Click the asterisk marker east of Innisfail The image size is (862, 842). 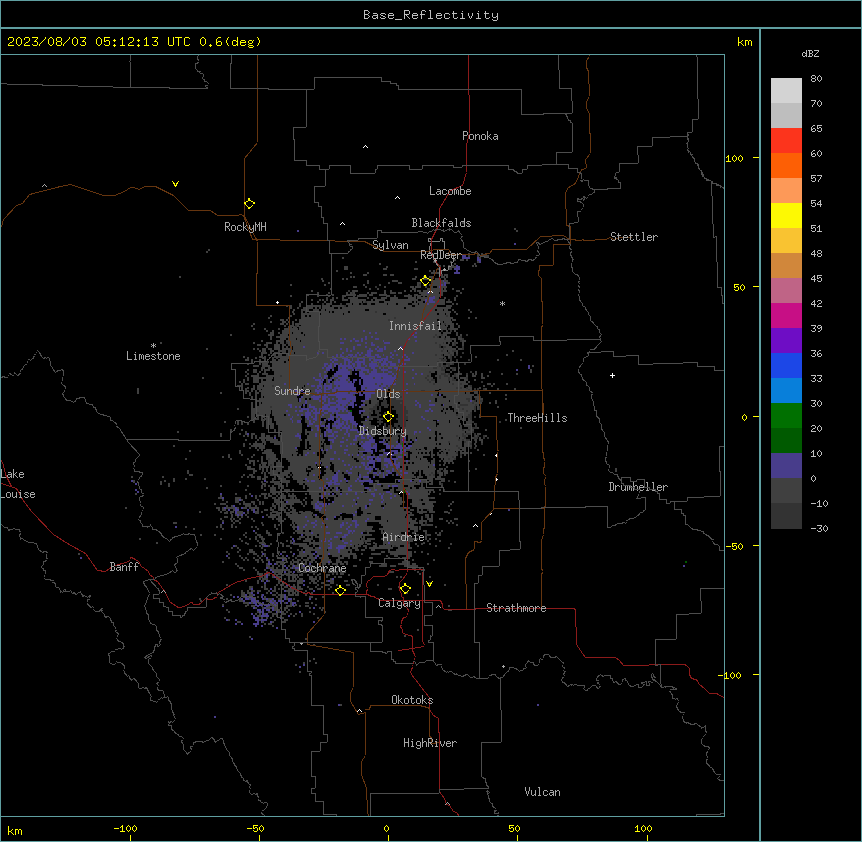[x=502, y=303]
